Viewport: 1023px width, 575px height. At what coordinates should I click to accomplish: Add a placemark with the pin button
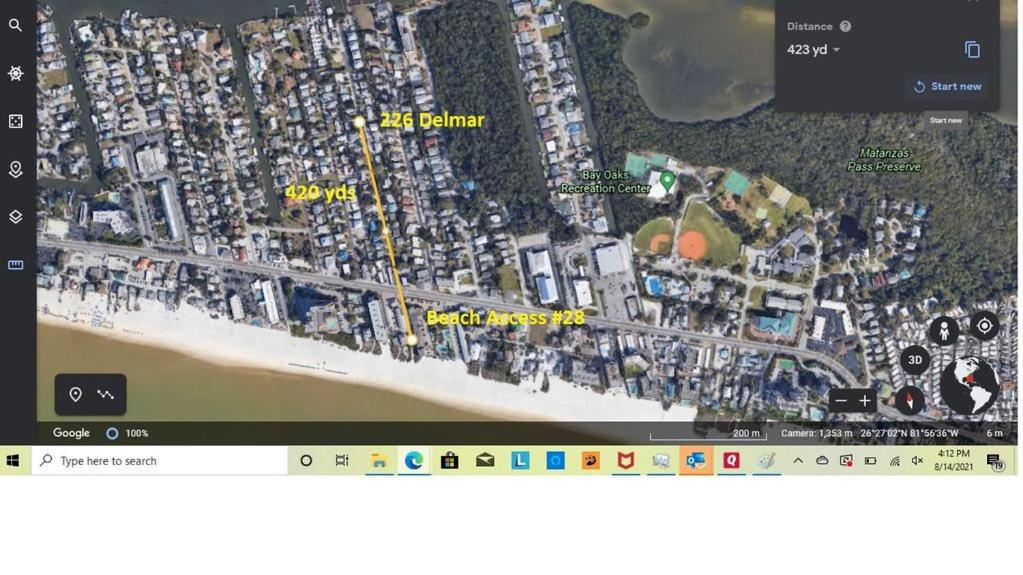click(76, 394)
